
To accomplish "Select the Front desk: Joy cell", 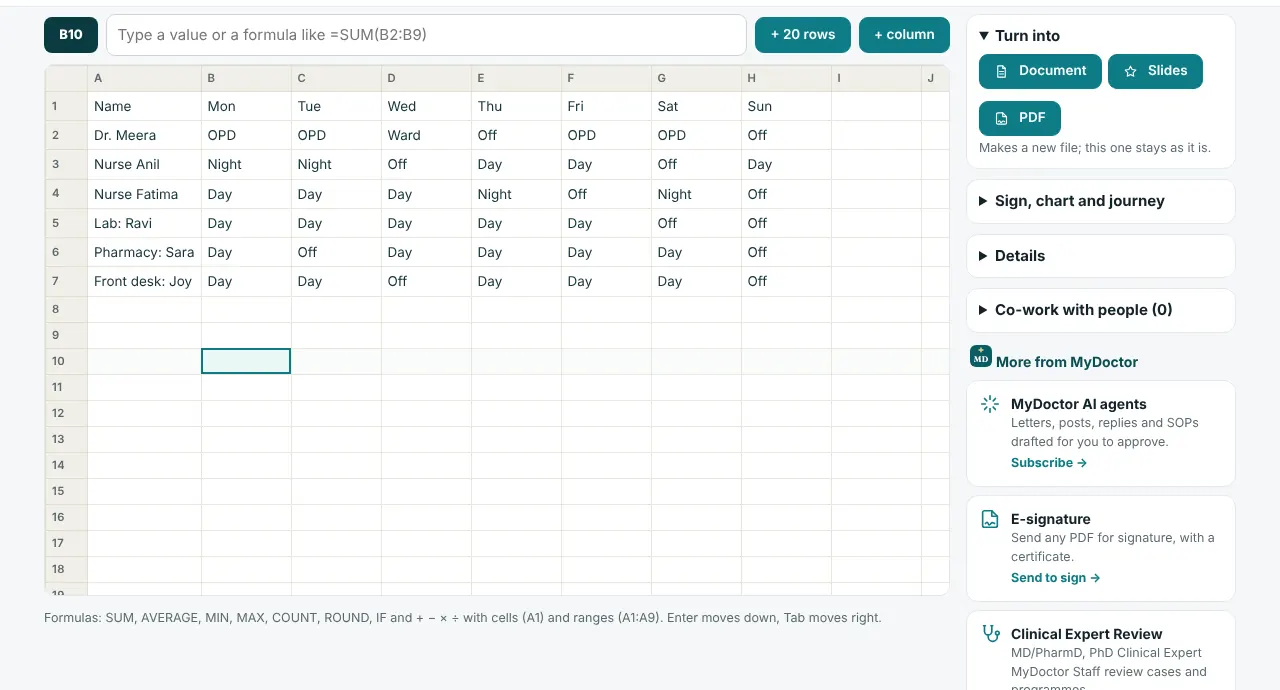I will 144,281.
